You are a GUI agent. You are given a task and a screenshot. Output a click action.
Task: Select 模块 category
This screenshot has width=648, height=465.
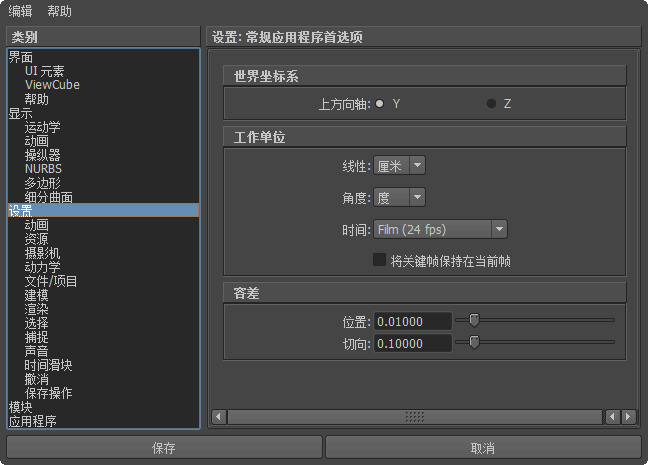coord(103,407)
